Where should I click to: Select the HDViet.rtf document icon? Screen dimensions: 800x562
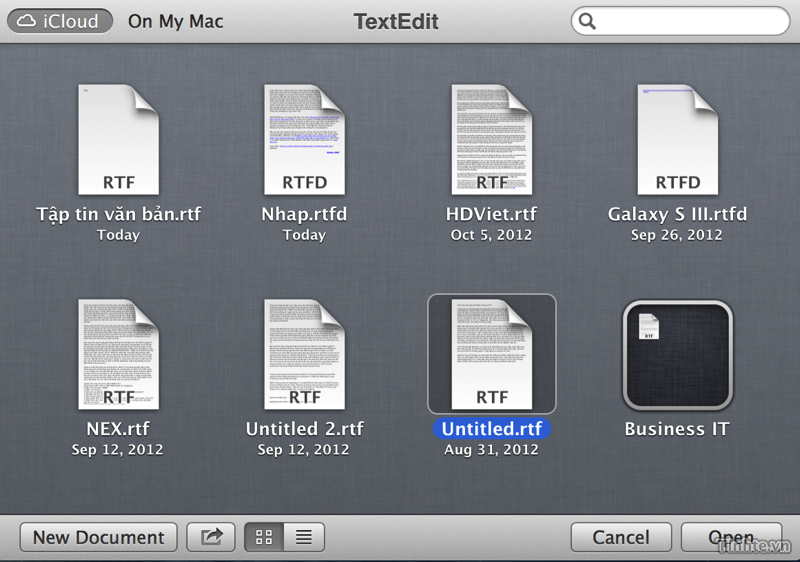tap(491, 140)
